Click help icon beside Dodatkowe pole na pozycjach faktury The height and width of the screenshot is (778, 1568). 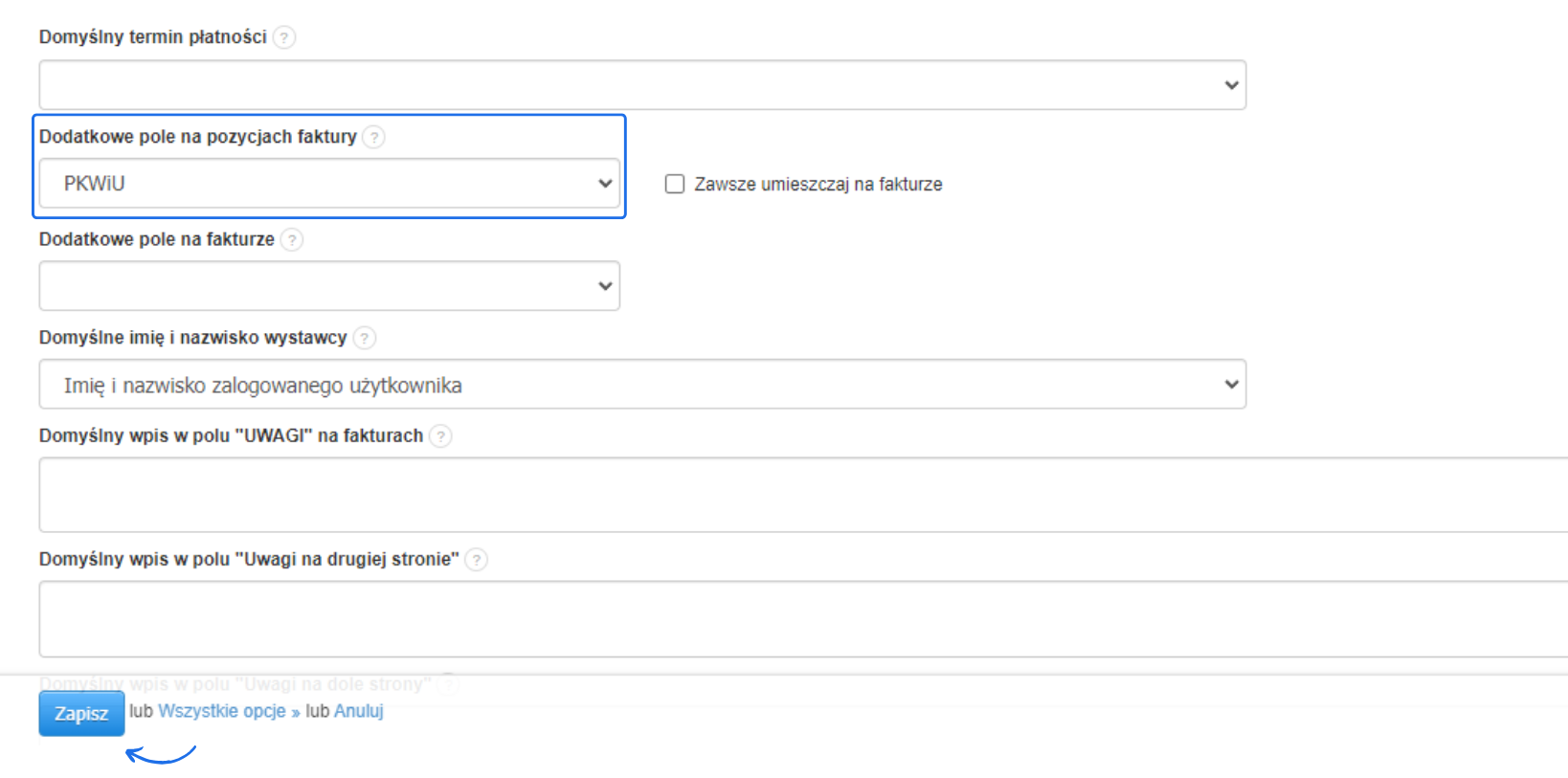coord(374,137)
